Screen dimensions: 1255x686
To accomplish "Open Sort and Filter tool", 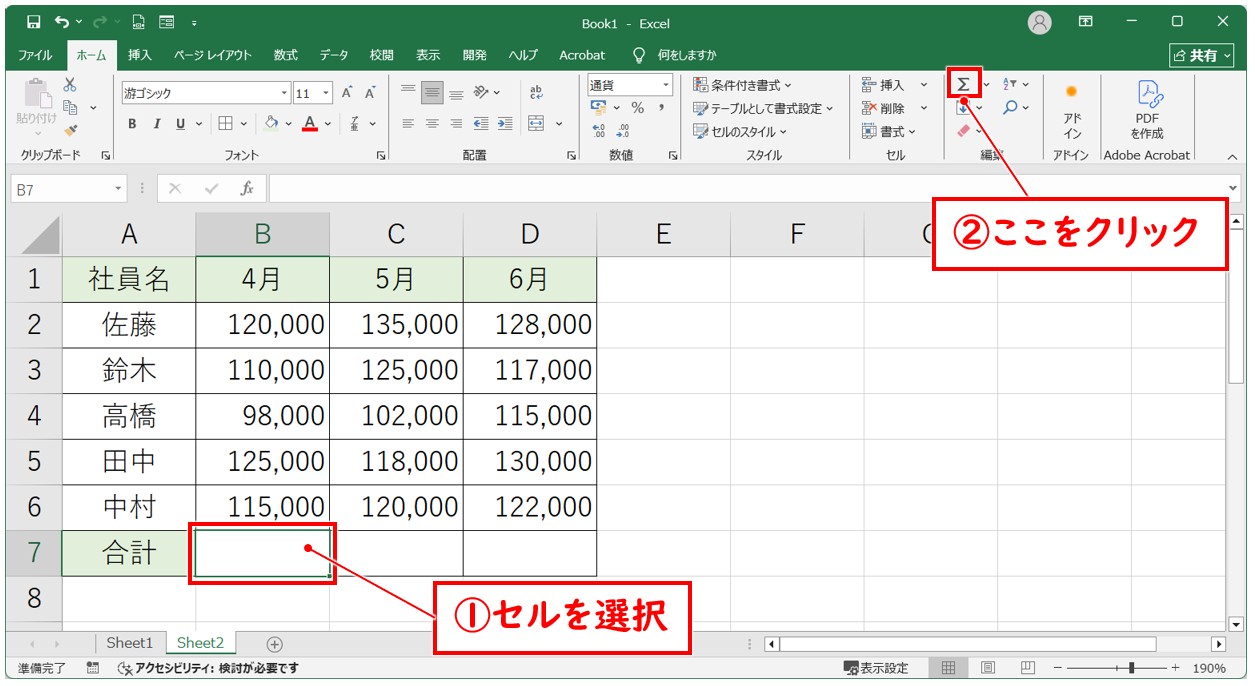I will [x=1010, y=84].
